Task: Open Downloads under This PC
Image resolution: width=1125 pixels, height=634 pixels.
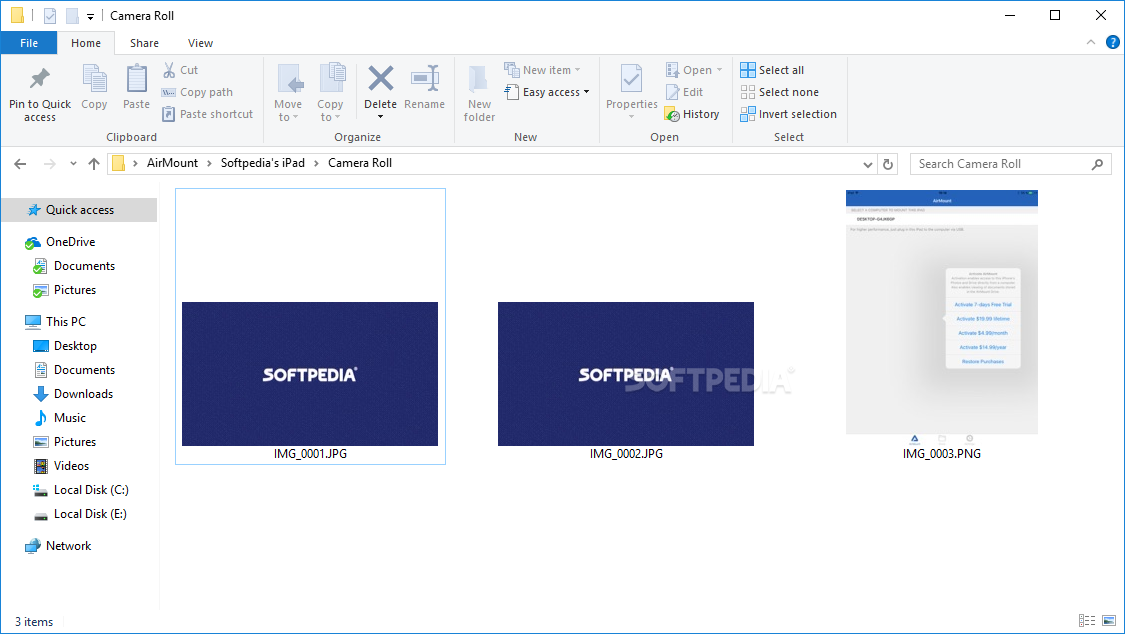Action: pos(83,394)
